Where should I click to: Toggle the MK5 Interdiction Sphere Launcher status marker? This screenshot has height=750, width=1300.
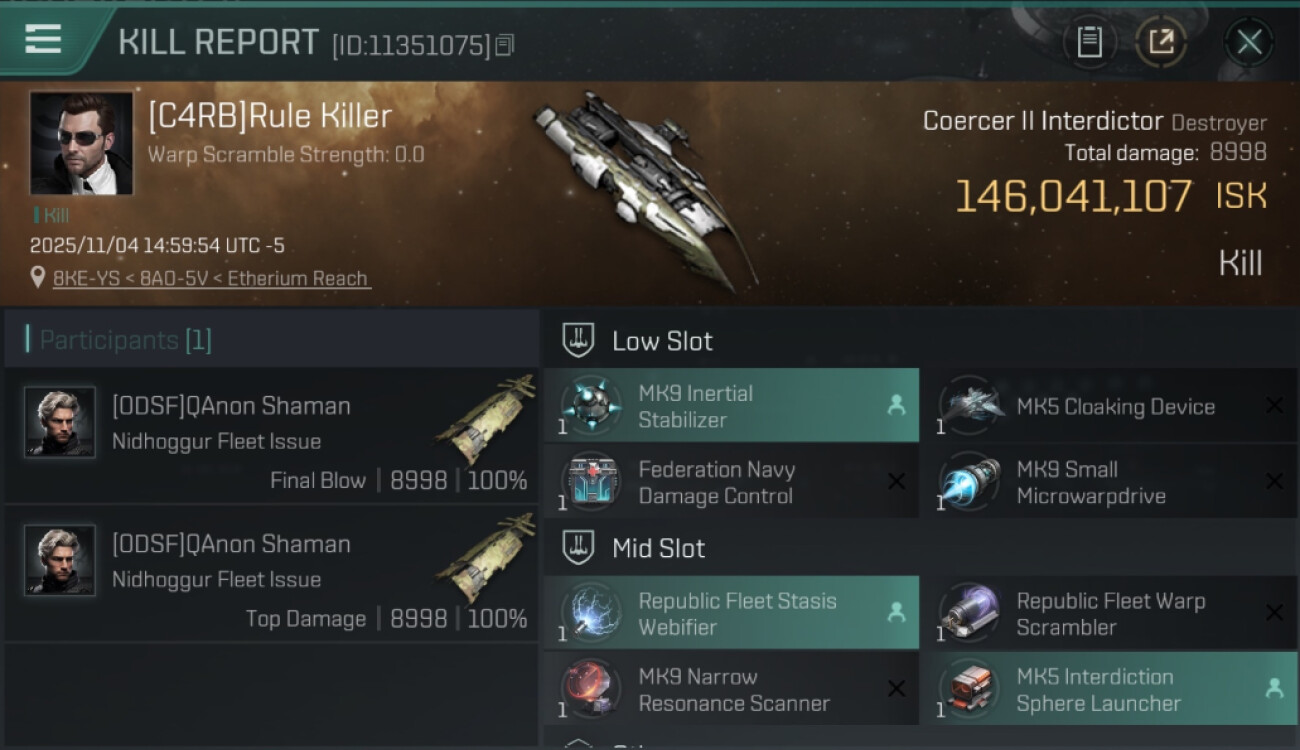coord(1274,688)
